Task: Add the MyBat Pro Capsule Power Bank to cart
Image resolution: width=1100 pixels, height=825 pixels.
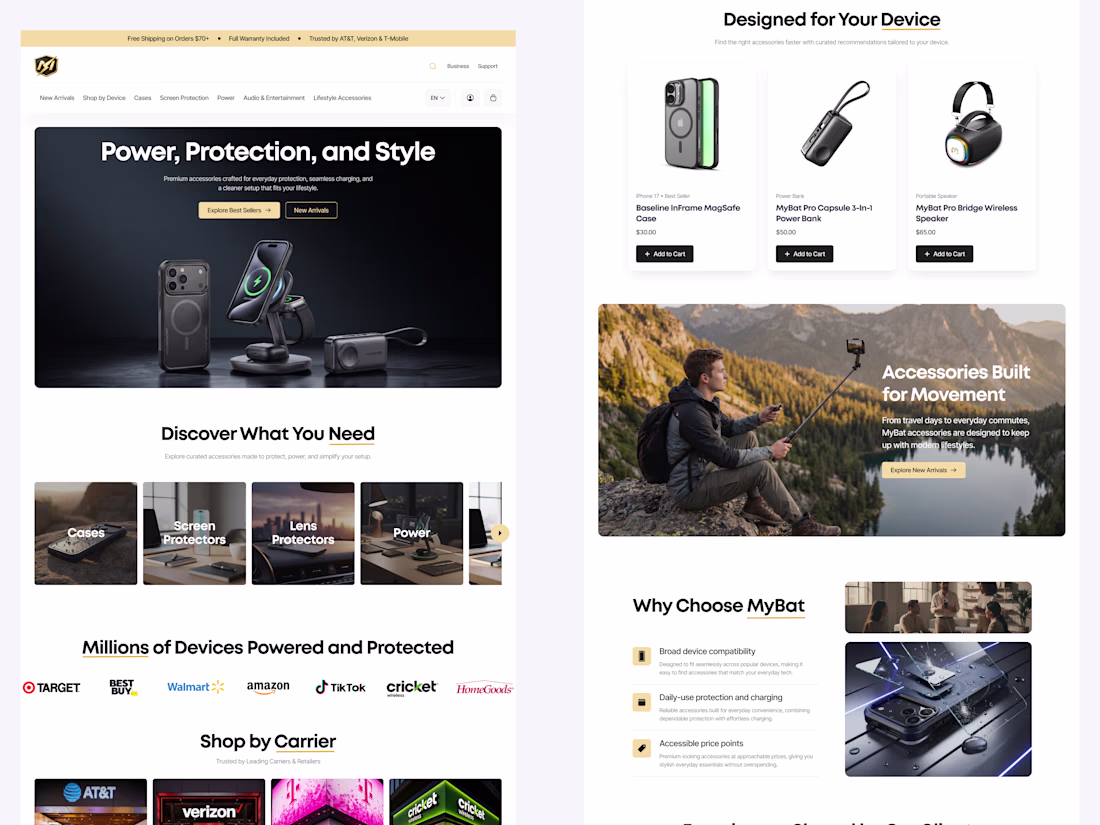Action: tap(804, 254)
